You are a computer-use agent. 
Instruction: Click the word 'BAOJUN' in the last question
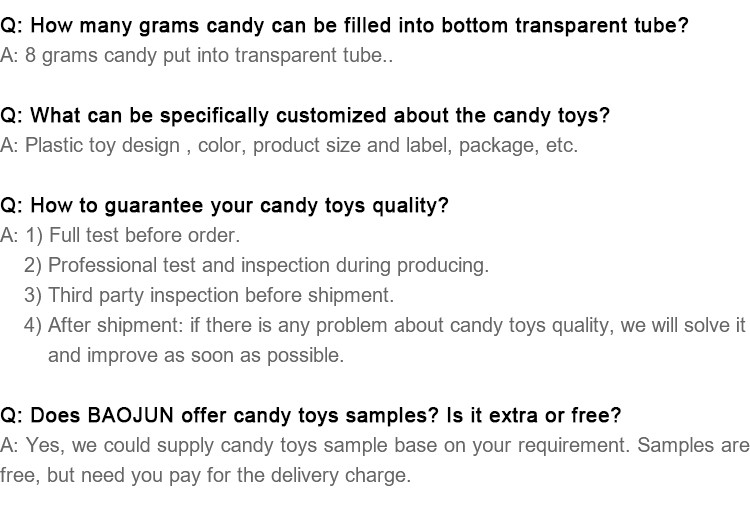pyautogui.click(x=130, y=415)
